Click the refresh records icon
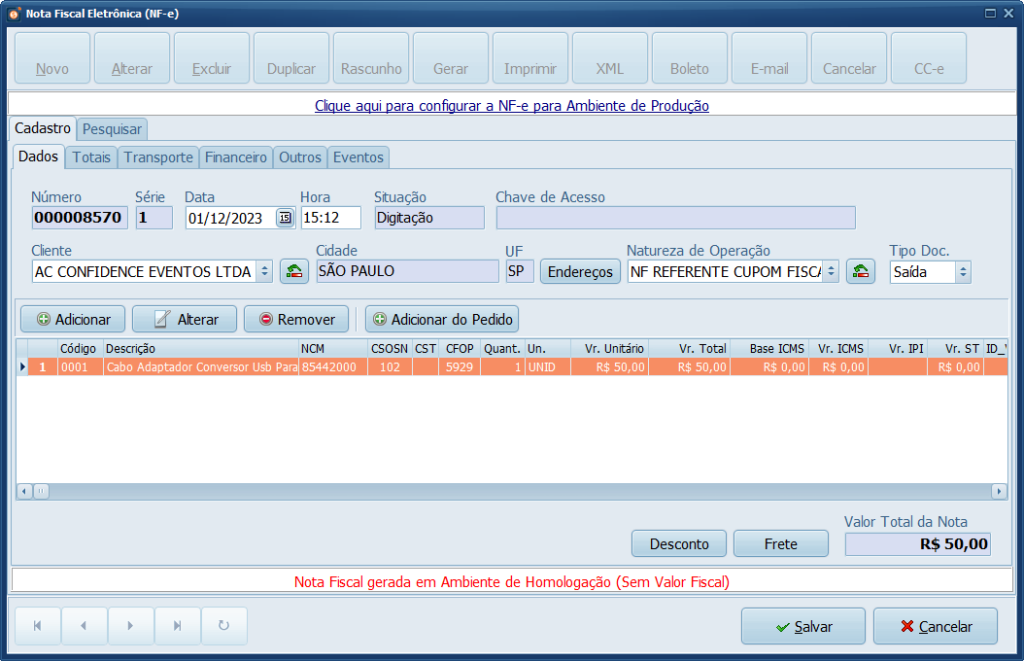Viewport: 1024px width, 661px height. click(224, 626)
